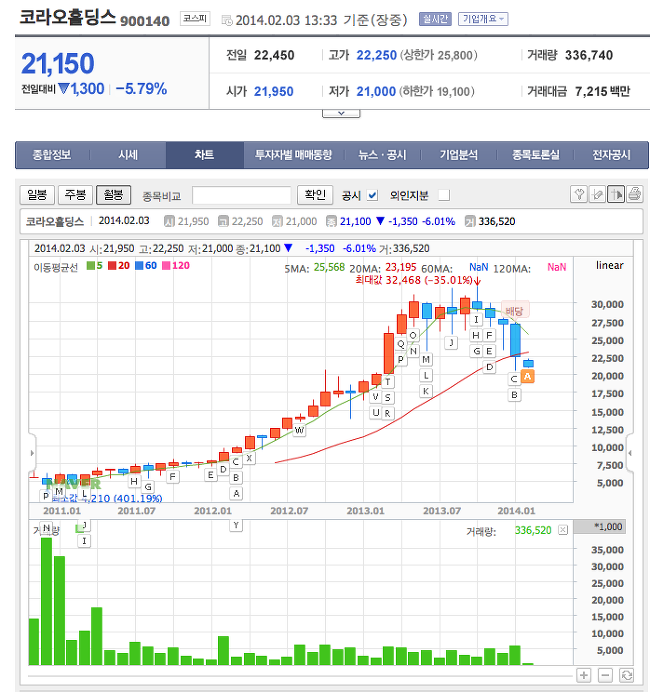
Task: Open disclosure marker S on chart
Action: point(387,398)
